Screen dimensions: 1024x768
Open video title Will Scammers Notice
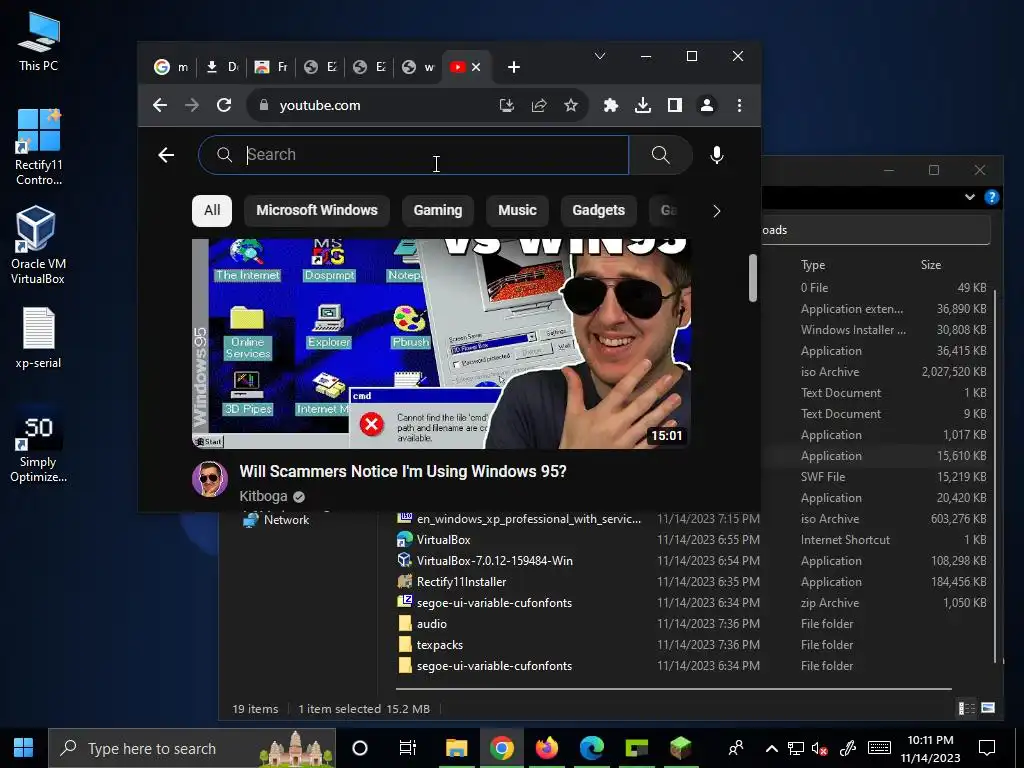click(403, 472)
